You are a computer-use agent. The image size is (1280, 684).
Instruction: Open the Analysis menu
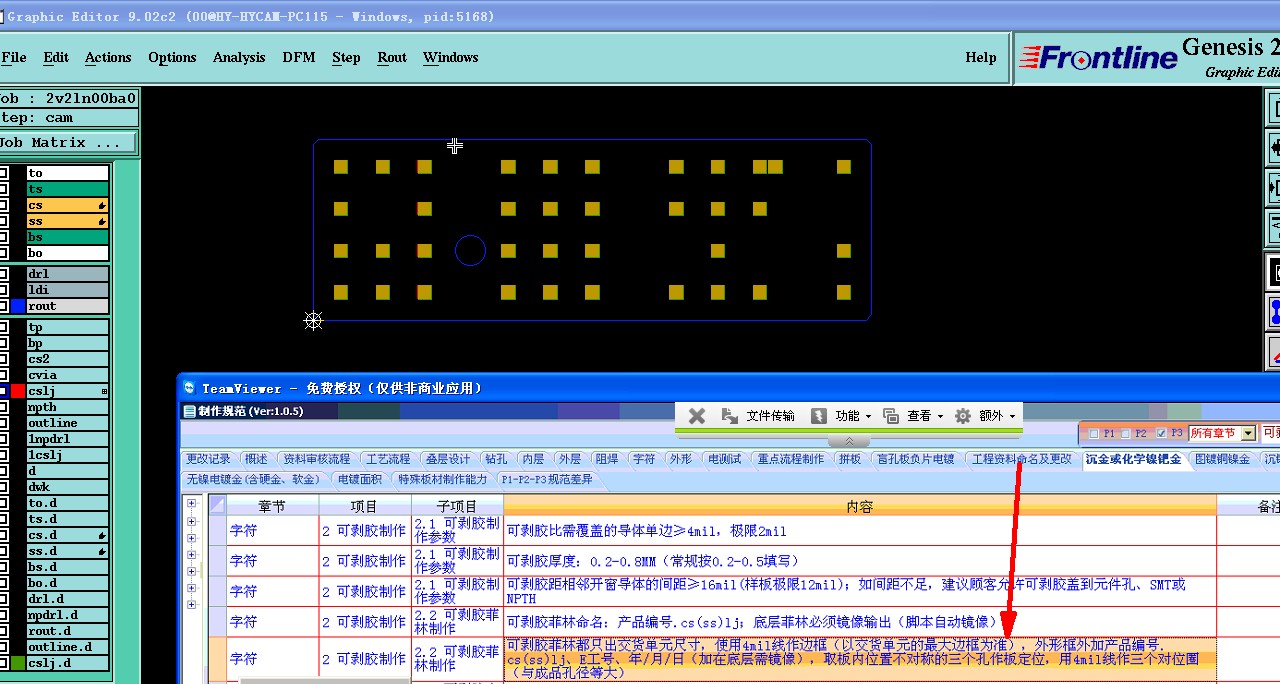tap(239, 57)
